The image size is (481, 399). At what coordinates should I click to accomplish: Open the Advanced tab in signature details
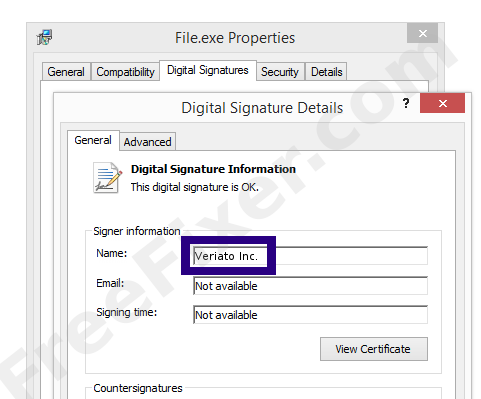(148, 142)
